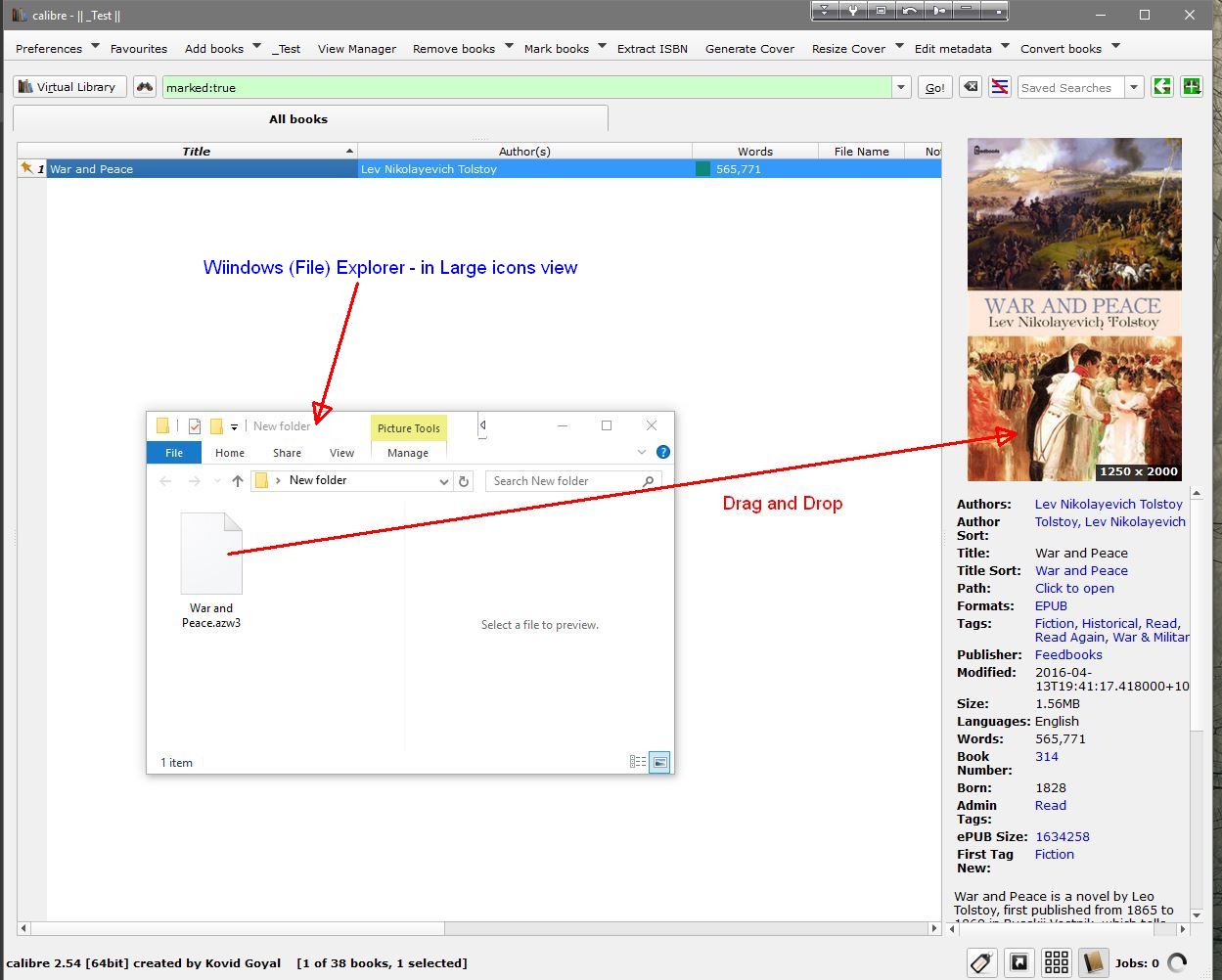Screen dimensions: 1222x980
Task: Use the green arrow button to copy the saved search
Action: [x=1161, y=87]
